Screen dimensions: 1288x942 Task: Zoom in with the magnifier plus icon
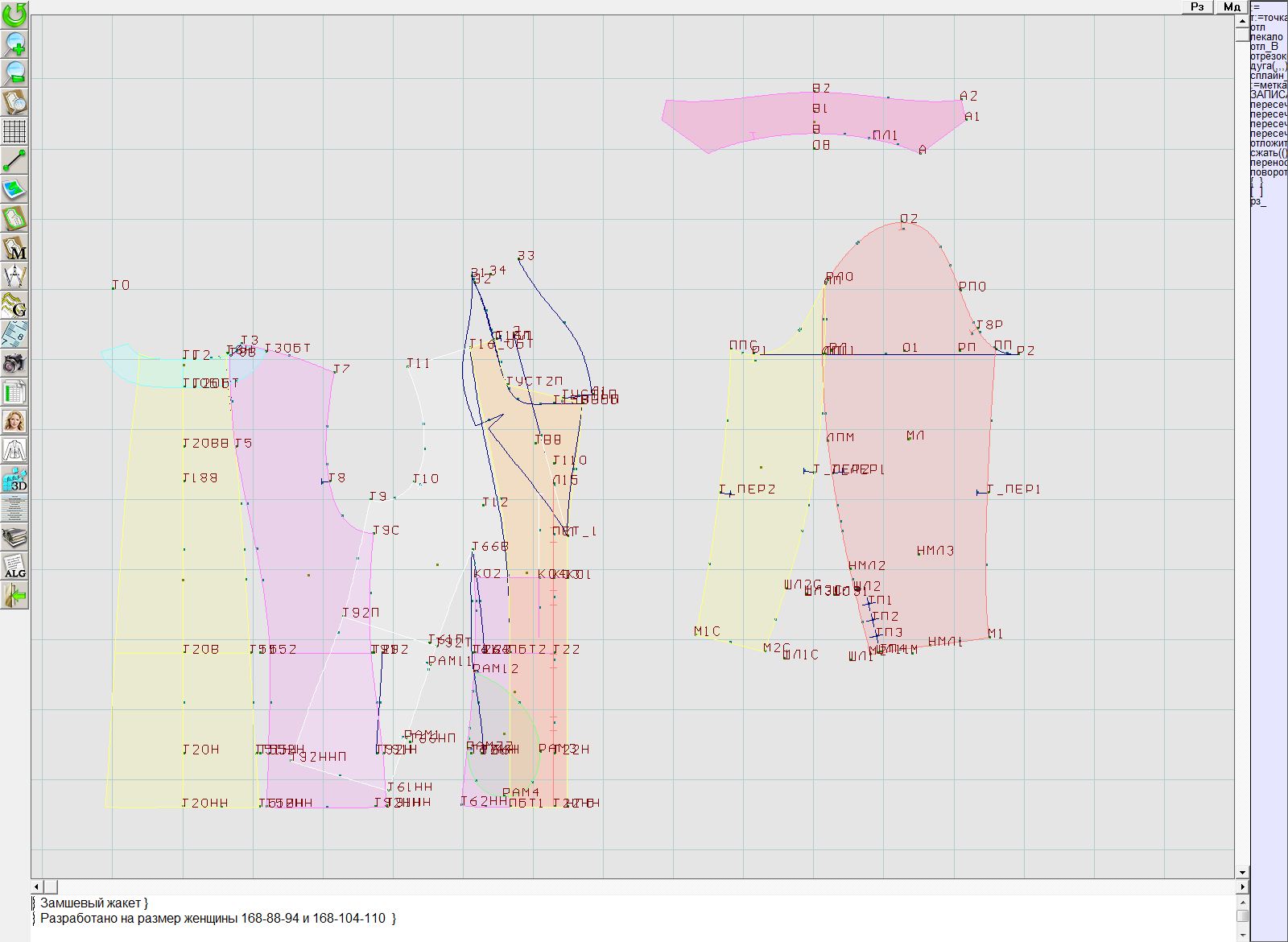coord(14,43)
